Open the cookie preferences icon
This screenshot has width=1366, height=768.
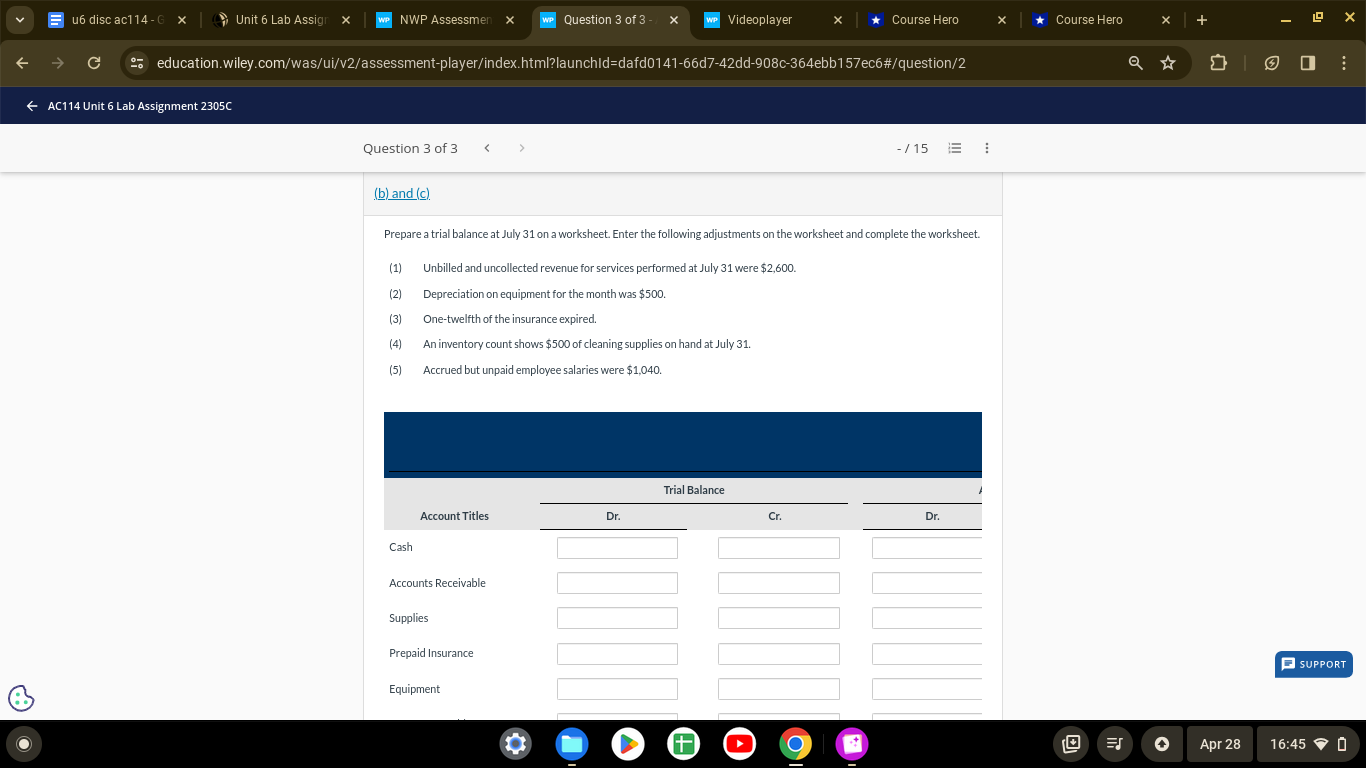point(21,697)
